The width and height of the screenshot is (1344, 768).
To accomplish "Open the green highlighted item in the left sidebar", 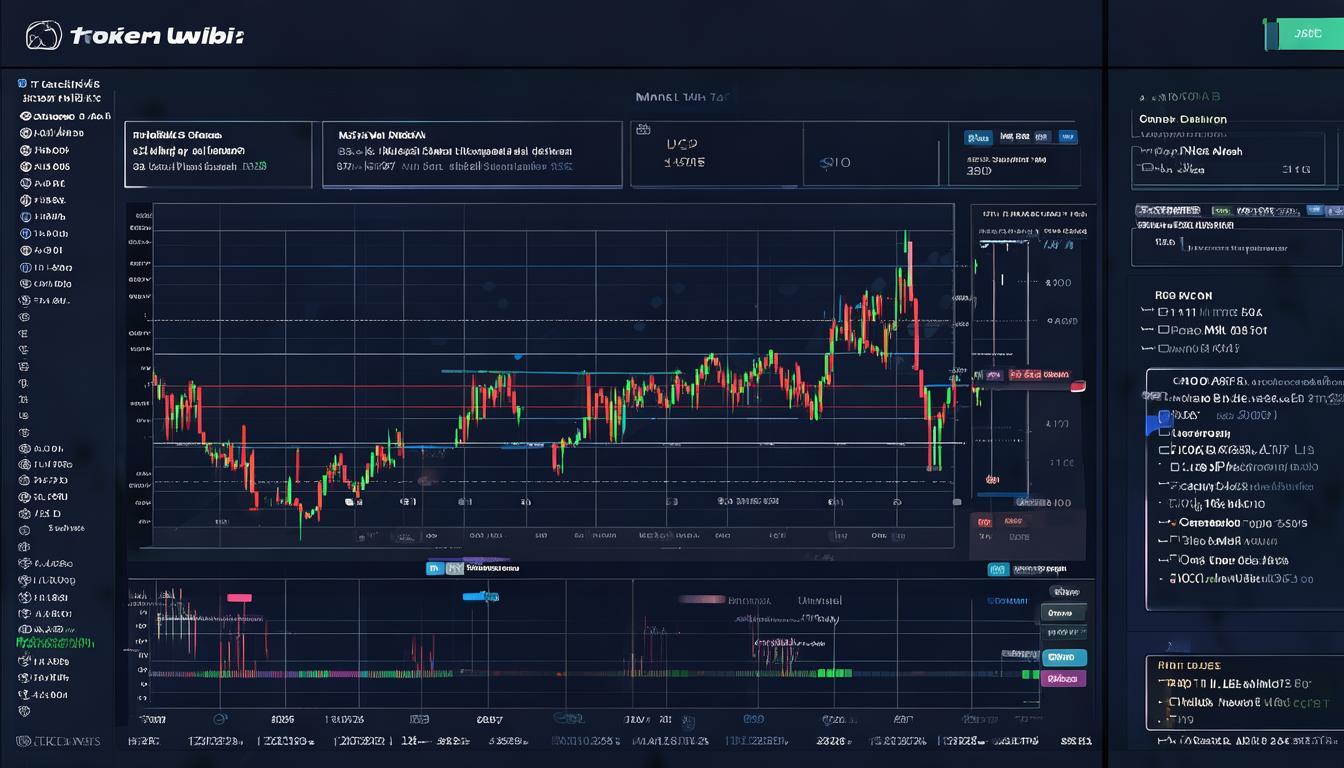I will (56, 643).
